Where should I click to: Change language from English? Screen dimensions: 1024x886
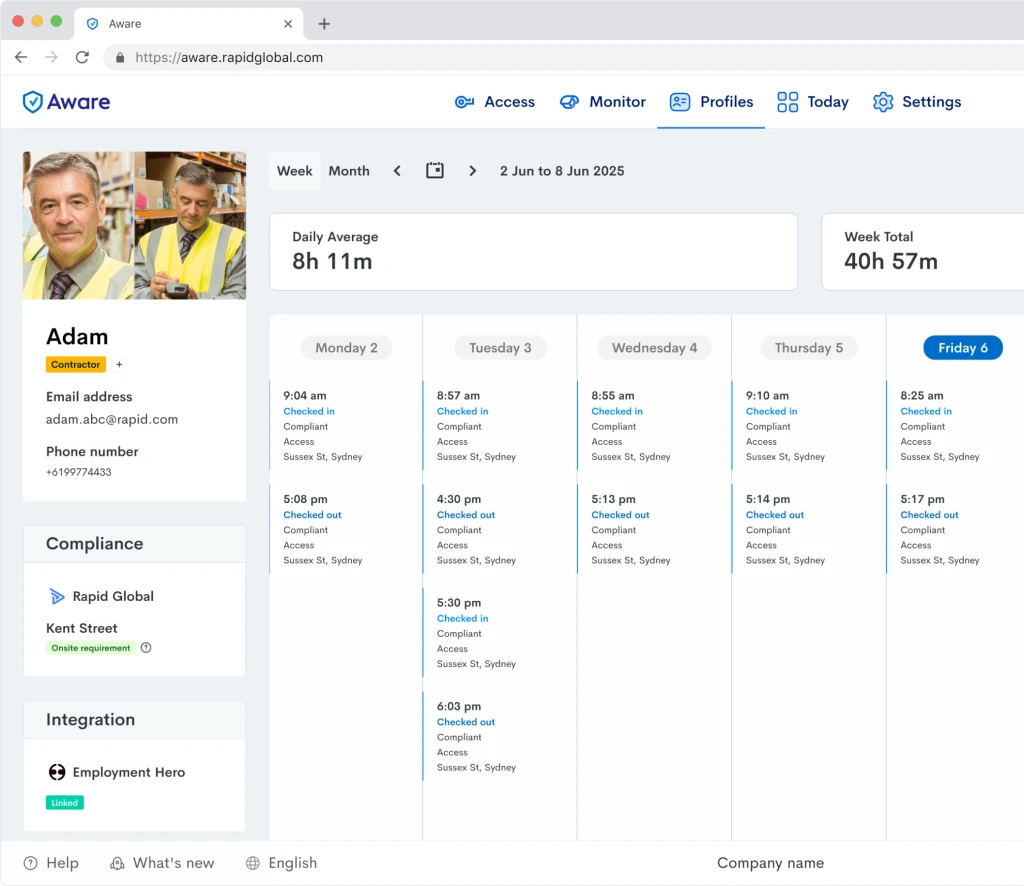281,863
